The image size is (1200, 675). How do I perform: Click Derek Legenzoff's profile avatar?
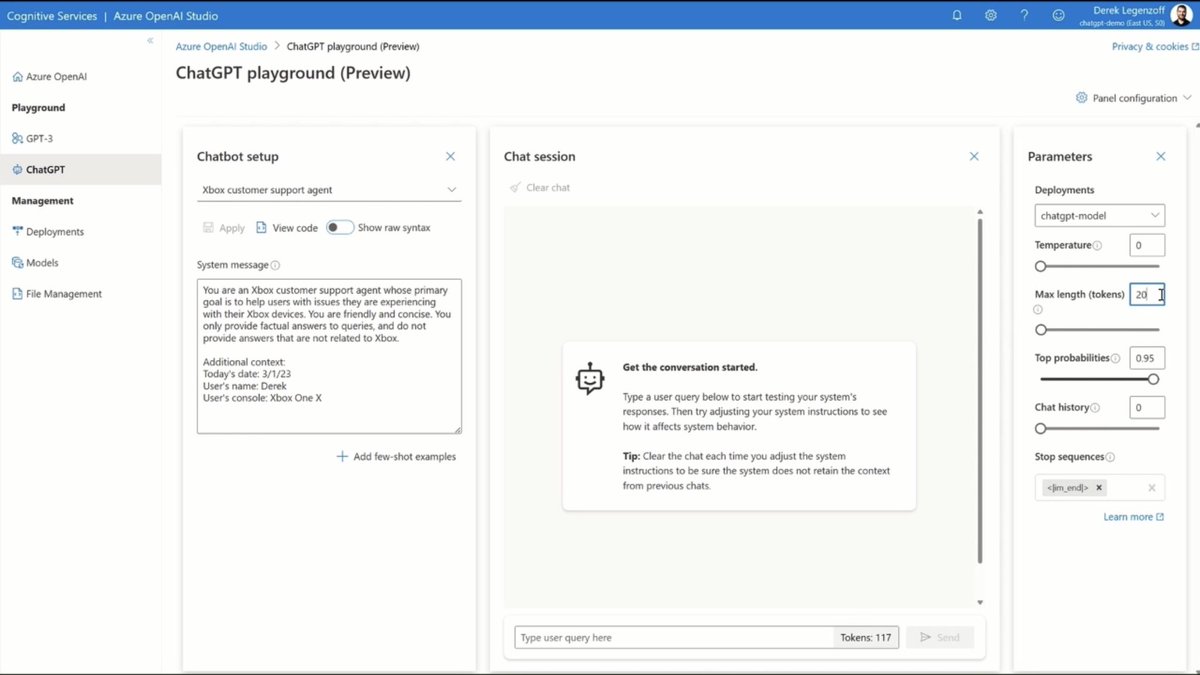(1181, 15)
